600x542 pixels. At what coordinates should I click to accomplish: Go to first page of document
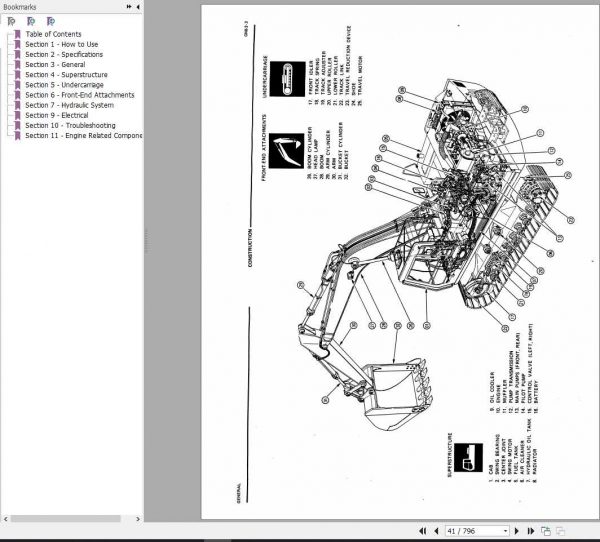click(x=423, y=531)
